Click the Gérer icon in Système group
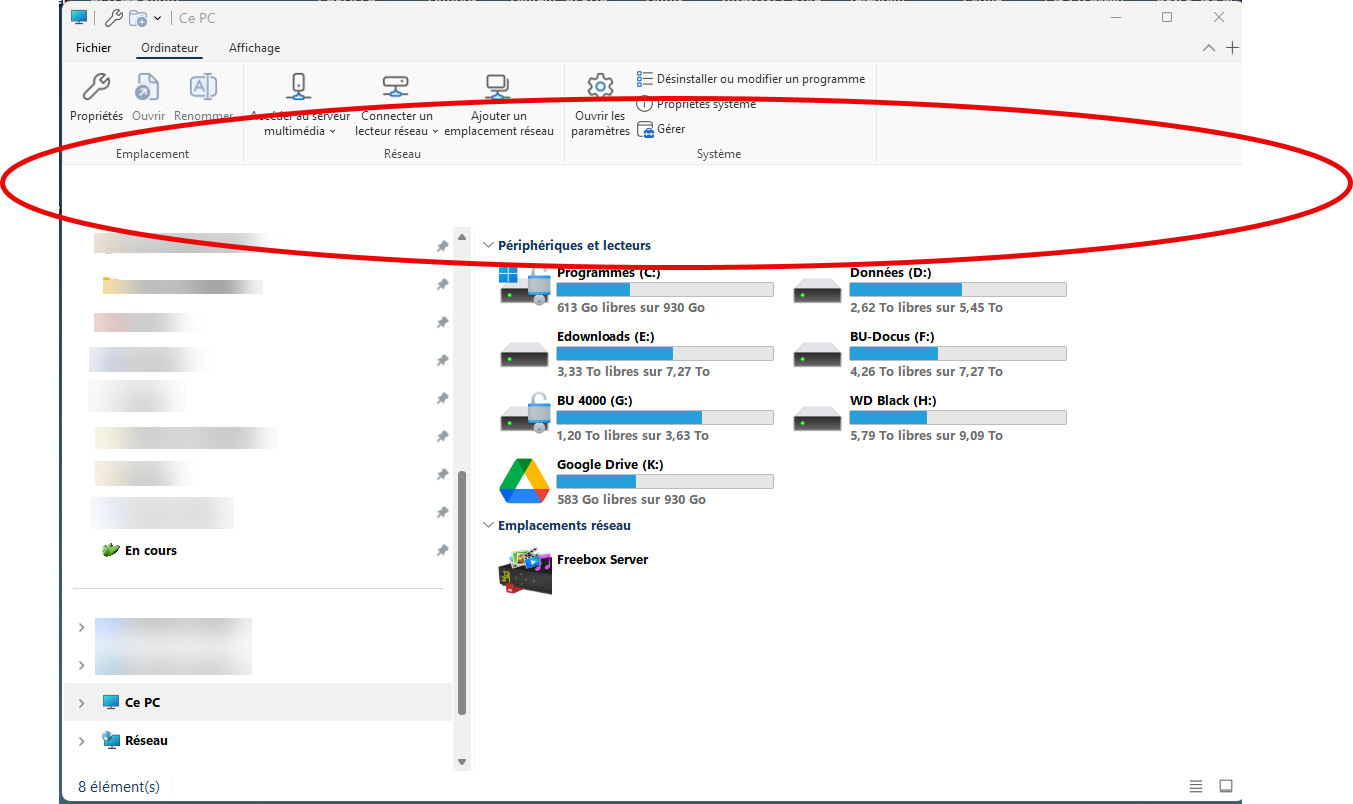Screen dimensions: 1353x804 (646, 130)
